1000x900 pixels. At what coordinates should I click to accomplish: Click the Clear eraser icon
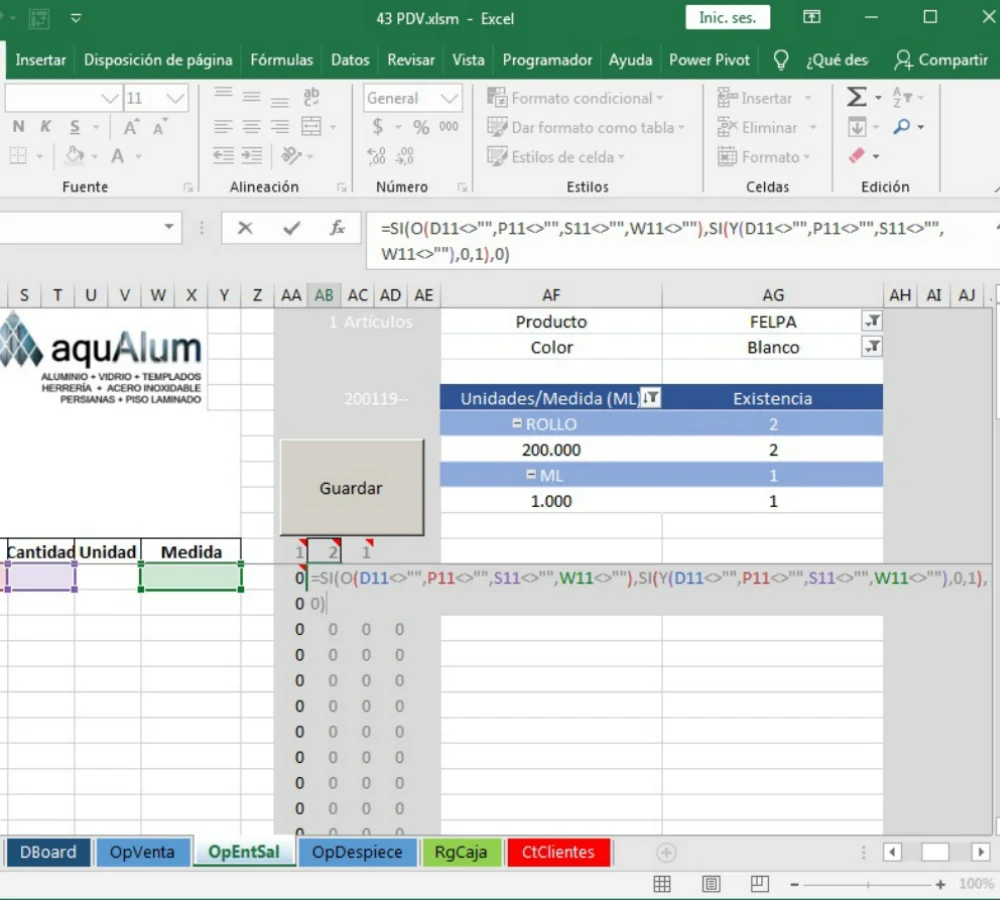point(856,156)
